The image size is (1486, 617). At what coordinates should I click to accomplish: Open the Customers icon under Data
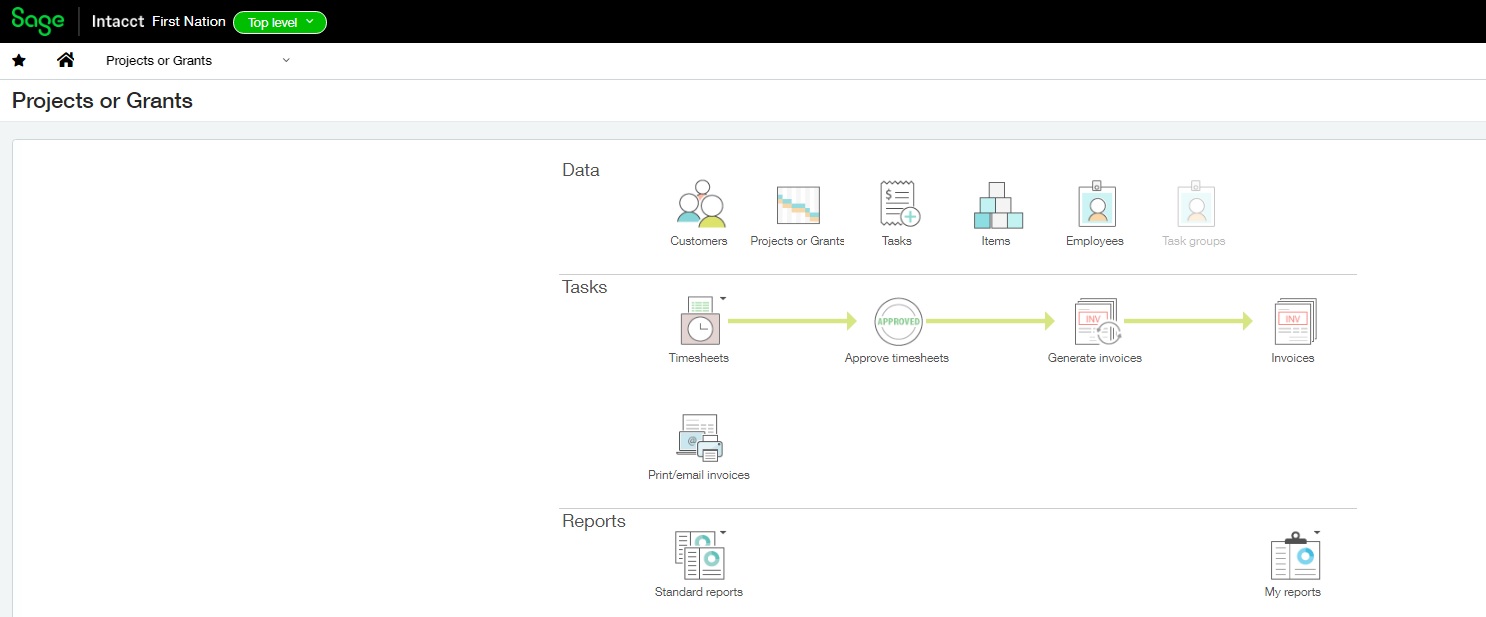point(698,205)
